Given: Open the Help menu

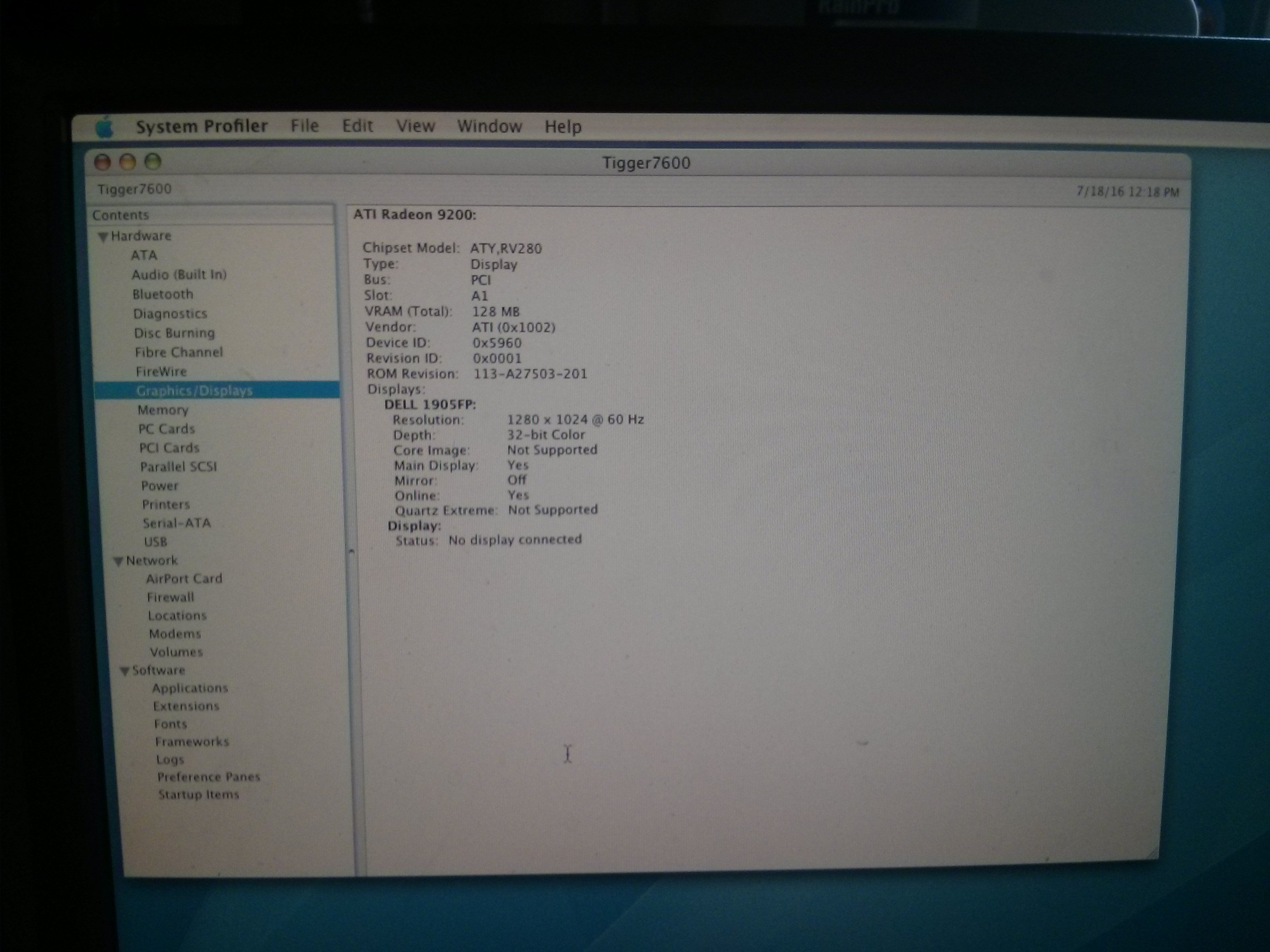Looking at the screenshot, I should point(563,126).
